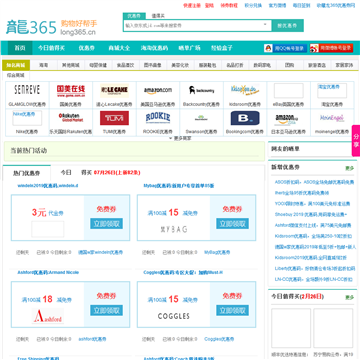Open the iherb coupon link in sidebar
The image size is (360, 360).
(302, 193)
